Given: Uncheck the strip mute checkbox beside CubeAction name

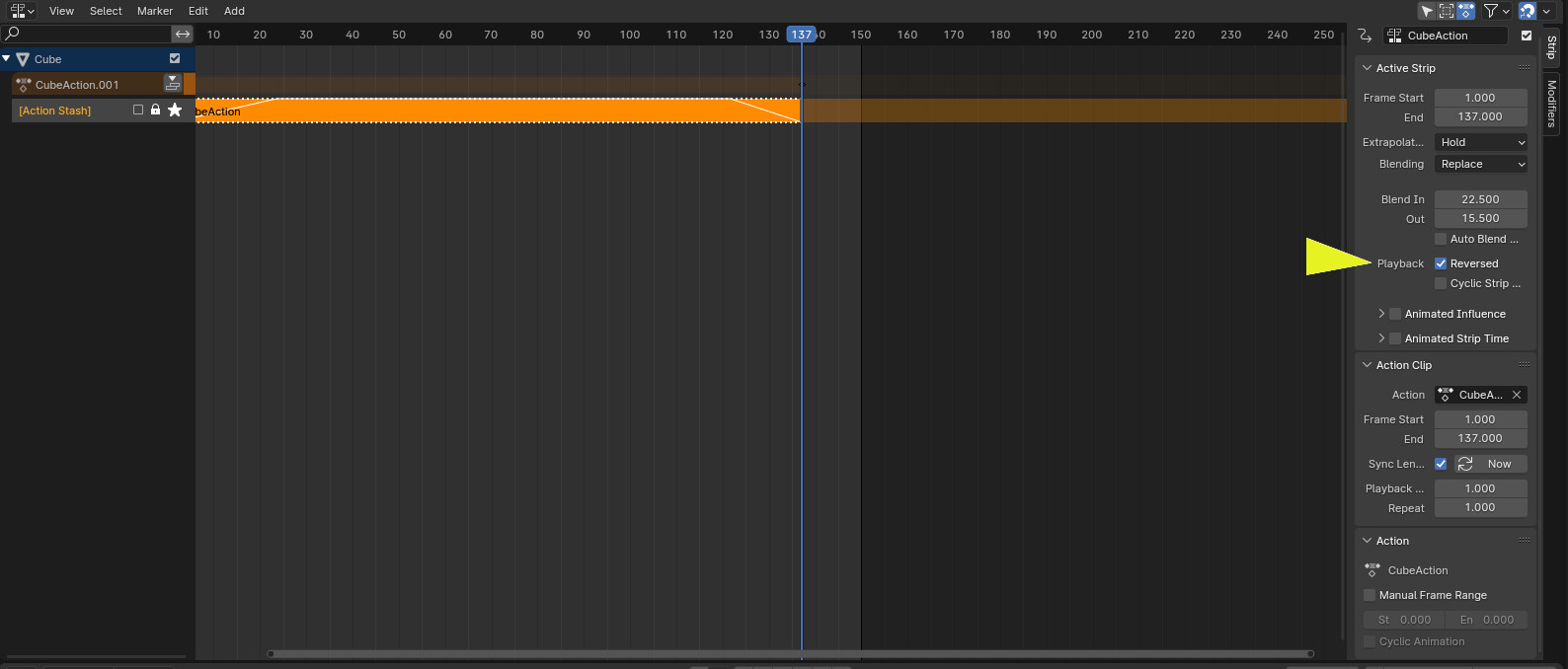Looking at the screenshot, I should coord(1527,36).
